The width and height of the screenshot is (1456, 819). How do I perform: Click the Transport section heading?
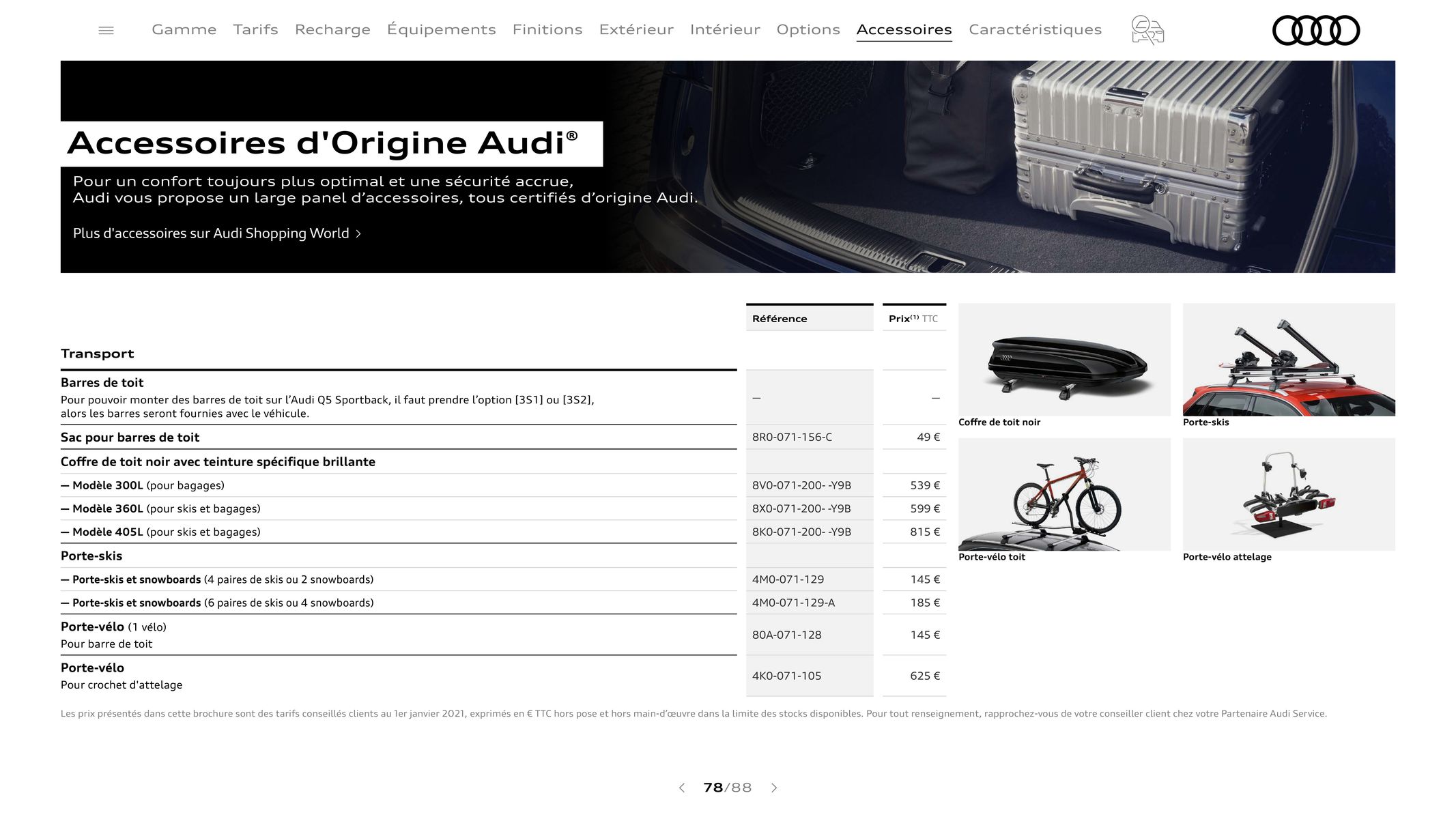(x=98, y=354)
